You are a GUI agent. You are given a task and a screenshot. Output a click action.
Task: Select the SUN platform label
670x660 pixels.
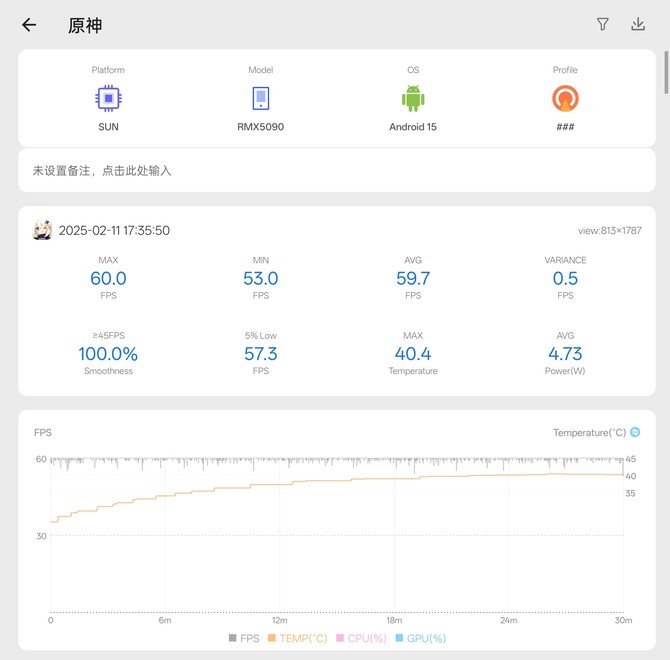[x=108, y=127]
